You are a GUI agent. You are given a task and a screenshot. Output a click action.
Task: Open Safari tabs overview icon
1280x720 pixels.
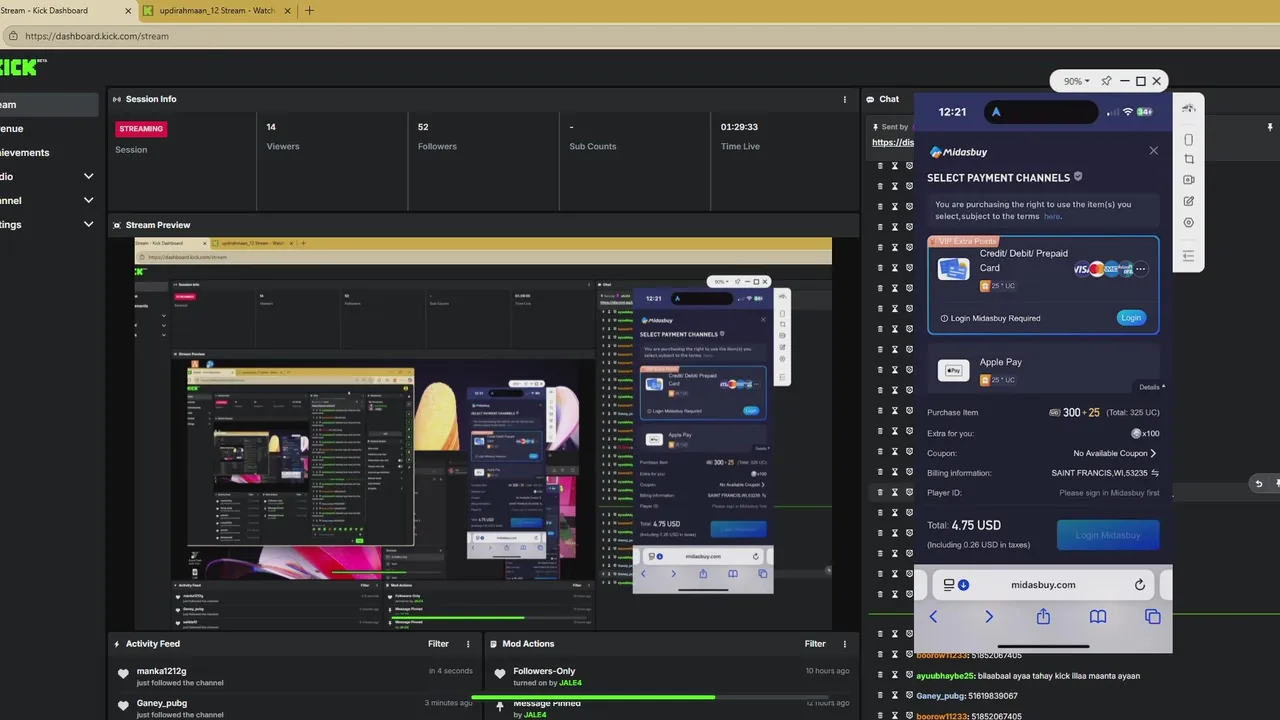1152,617
